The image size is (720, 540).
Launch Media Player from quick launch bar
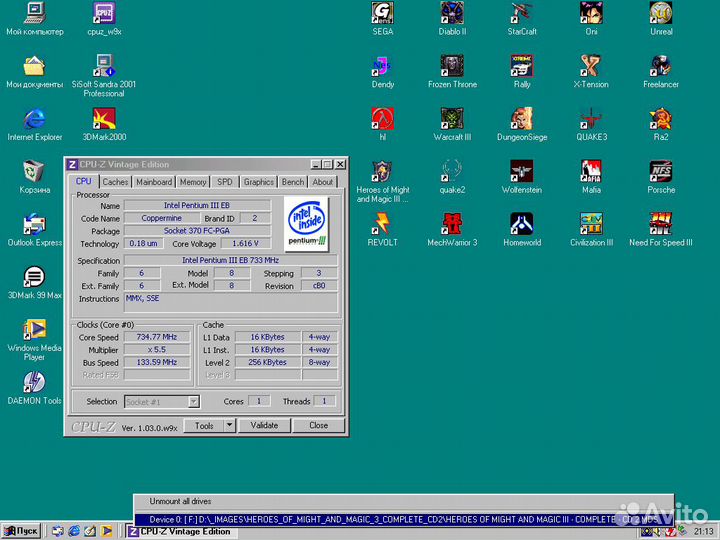[107, 531]
